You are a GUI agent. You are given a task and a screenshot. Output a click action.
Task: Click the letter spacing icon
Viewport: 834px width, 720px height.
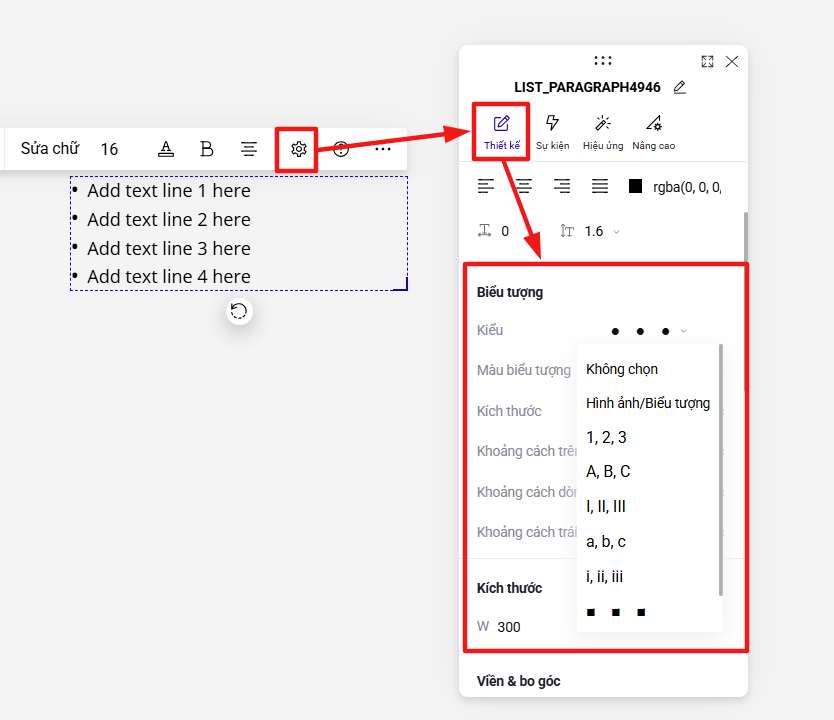point(484,231)
